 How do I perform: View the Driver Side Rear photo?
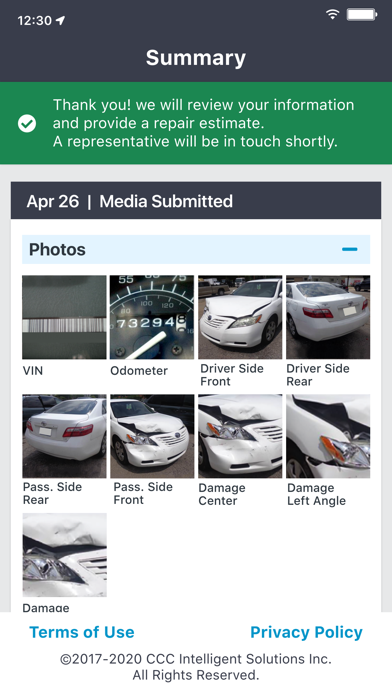tap(328, 317)
